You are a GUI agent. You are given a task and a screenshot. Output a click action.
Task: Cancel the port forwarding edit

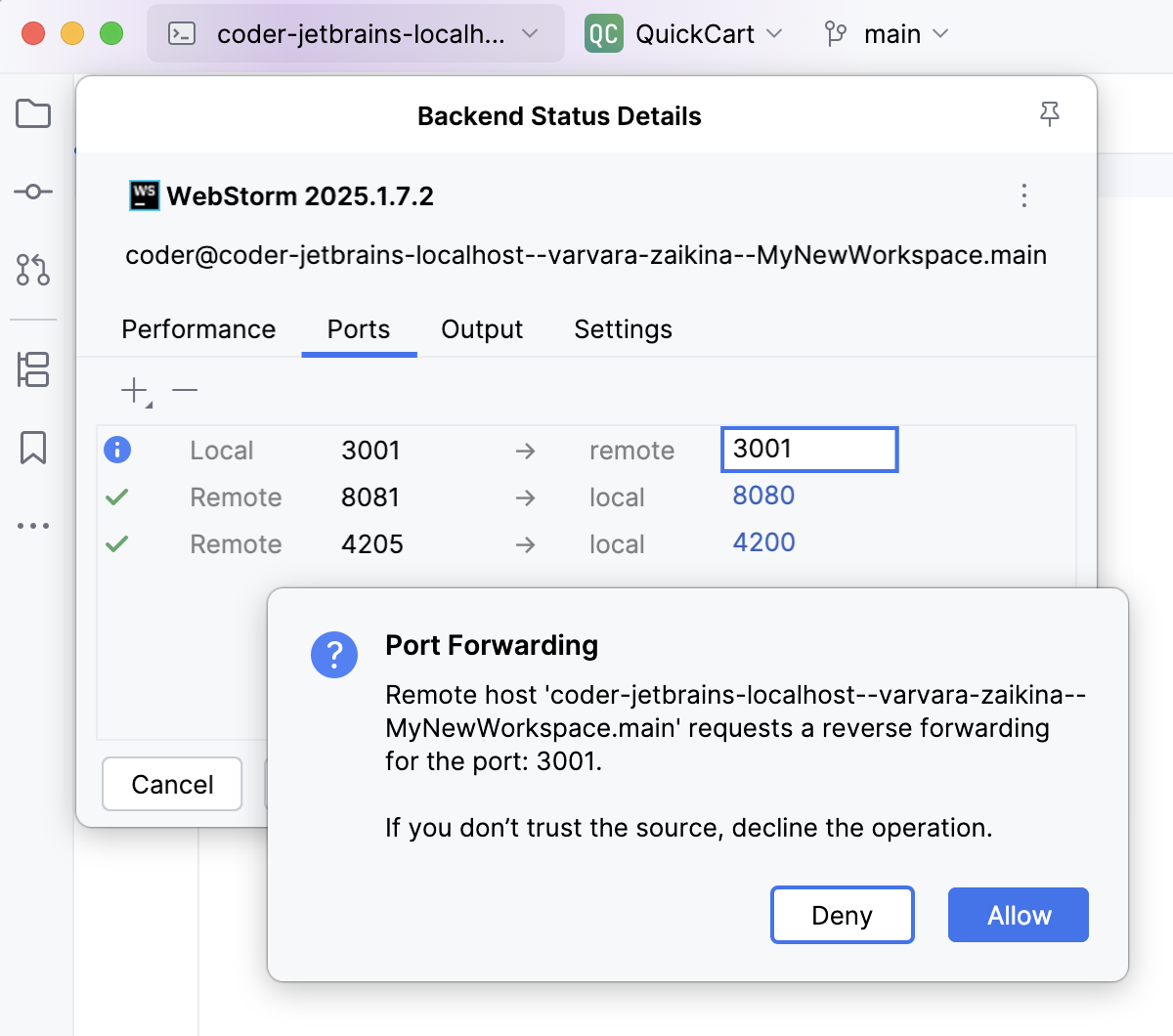click(x=172, y=784)
